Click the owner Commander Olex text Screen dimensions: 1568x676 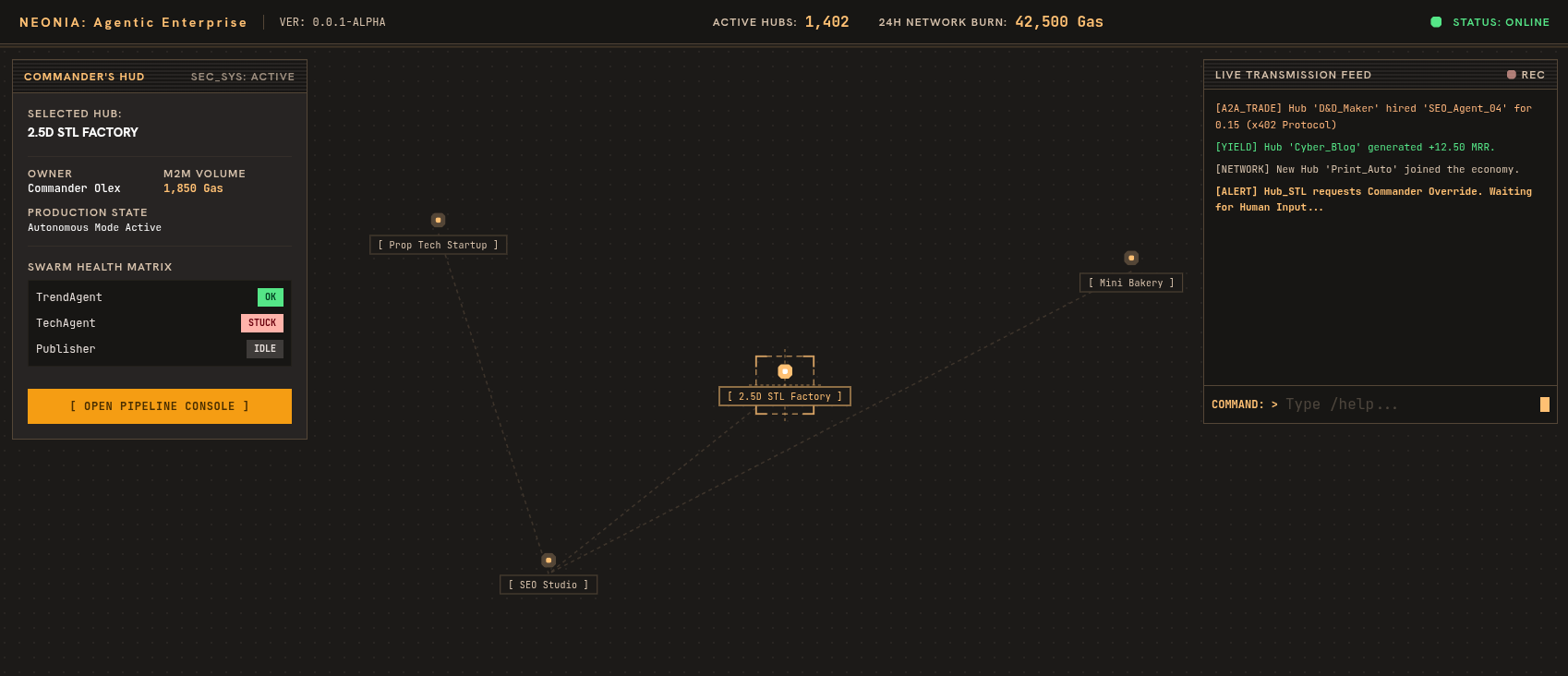pos(74,188)
